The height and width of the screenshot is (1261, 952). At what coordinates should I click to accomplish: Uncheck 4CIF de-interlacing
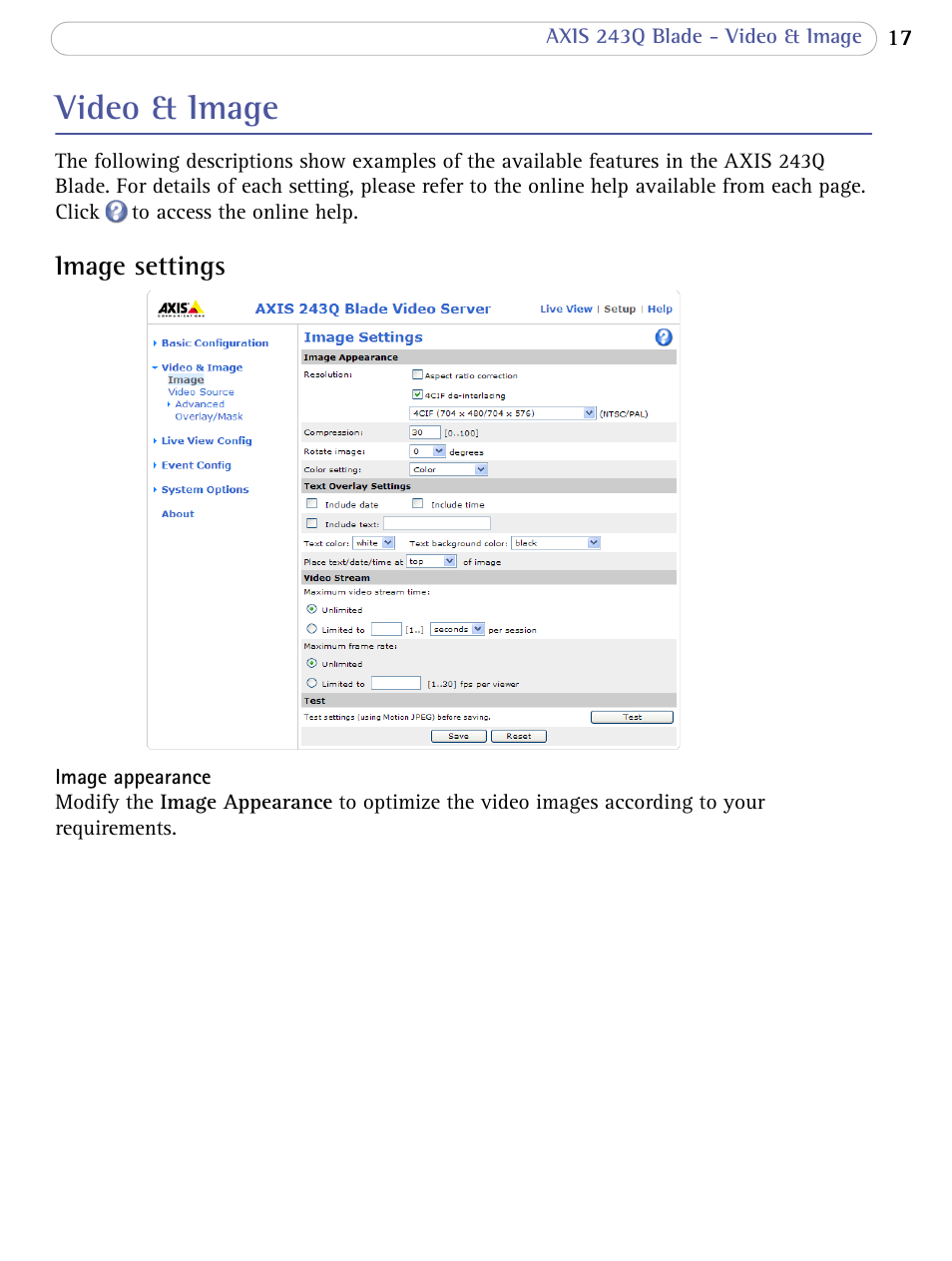coord(417,394)
